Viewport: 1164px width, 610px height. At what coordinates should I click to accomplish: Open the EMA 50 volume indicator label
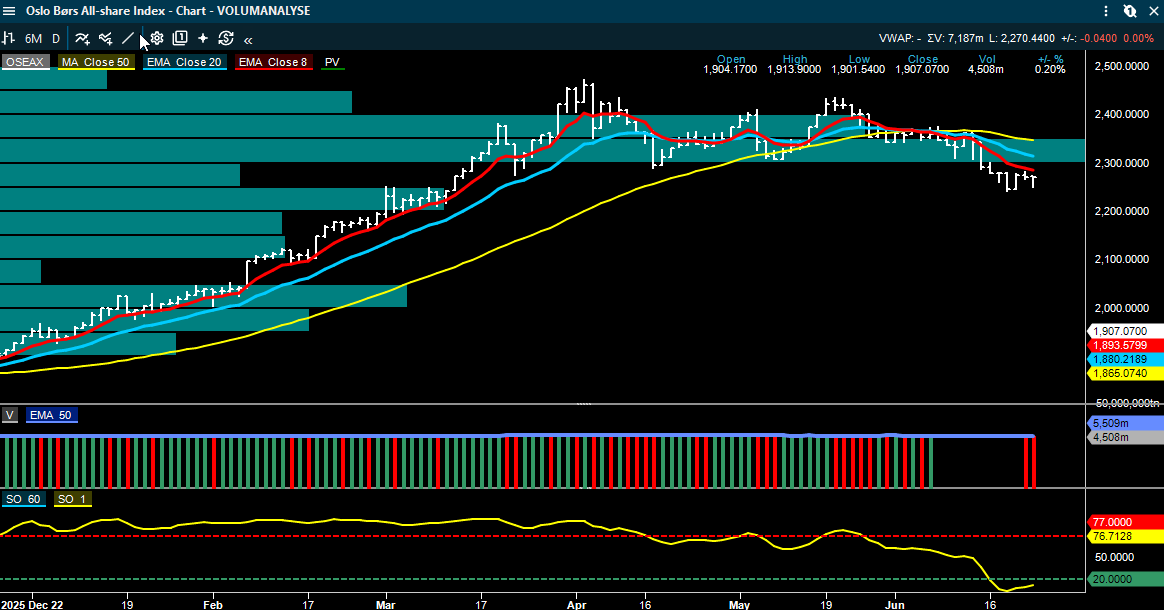point(51,415)
